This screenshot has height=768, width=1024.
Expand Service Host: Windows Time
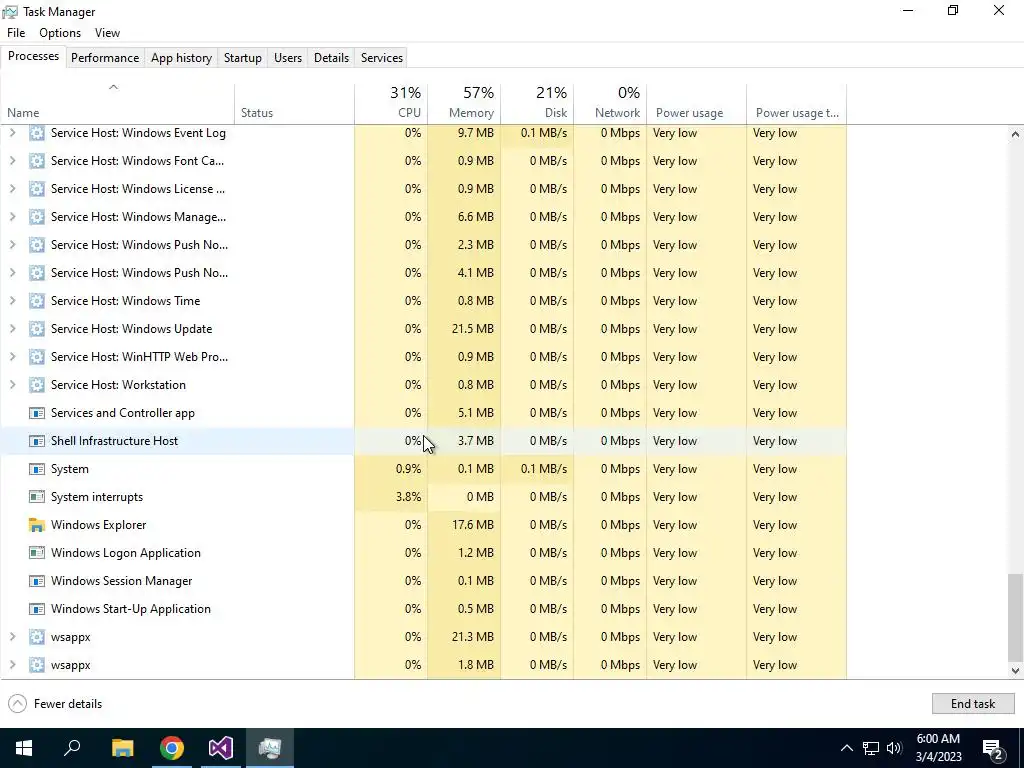click(12, 301)
